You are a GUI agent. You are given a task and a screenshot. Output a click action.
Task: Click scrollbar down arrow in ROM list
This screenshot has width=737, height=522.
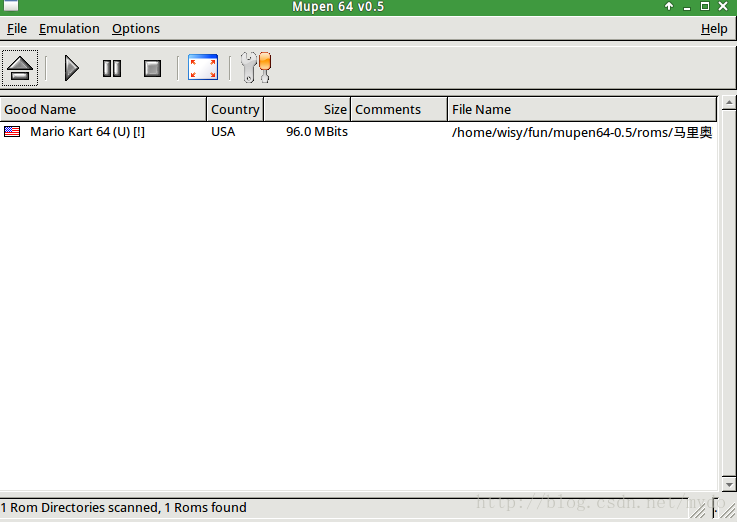click(x=729, y=484)
